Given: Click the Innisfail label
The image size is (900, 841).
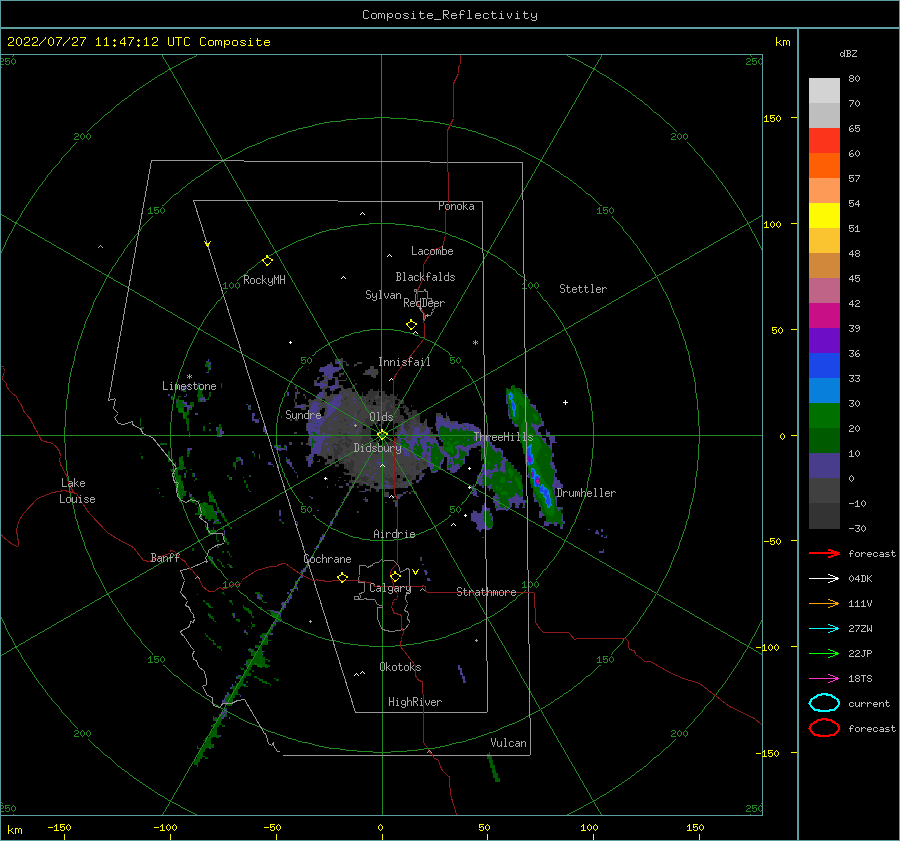Looking at the screenshot, I should click(404, 362).
